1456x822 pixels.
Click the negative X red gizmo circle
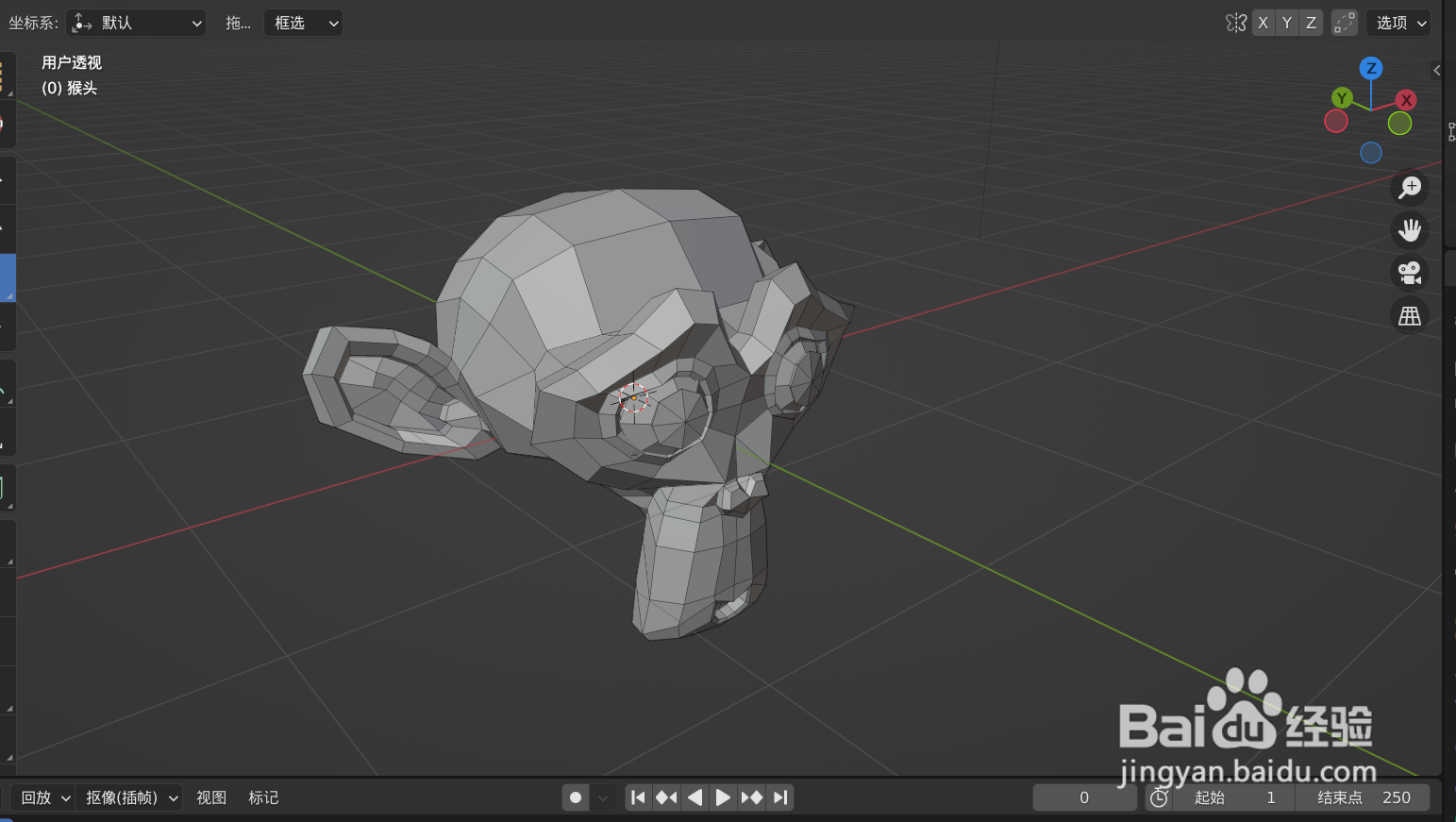tap(1335, 121)
